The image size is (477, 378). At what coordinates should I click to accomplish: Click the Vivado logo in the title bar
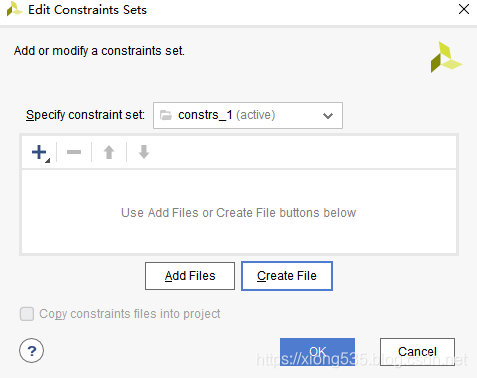pos(14,9)
